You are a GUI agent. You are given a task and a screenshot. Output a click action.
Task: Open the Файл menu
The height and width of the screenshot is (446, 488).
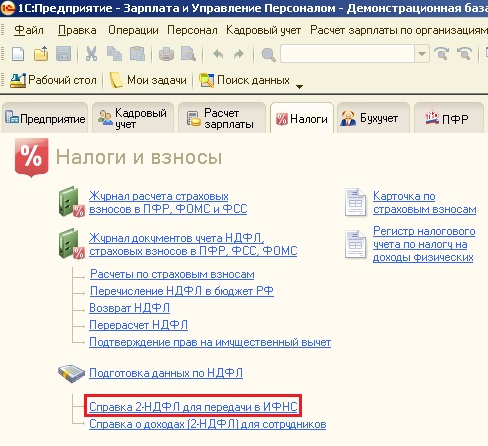[29, 30]
